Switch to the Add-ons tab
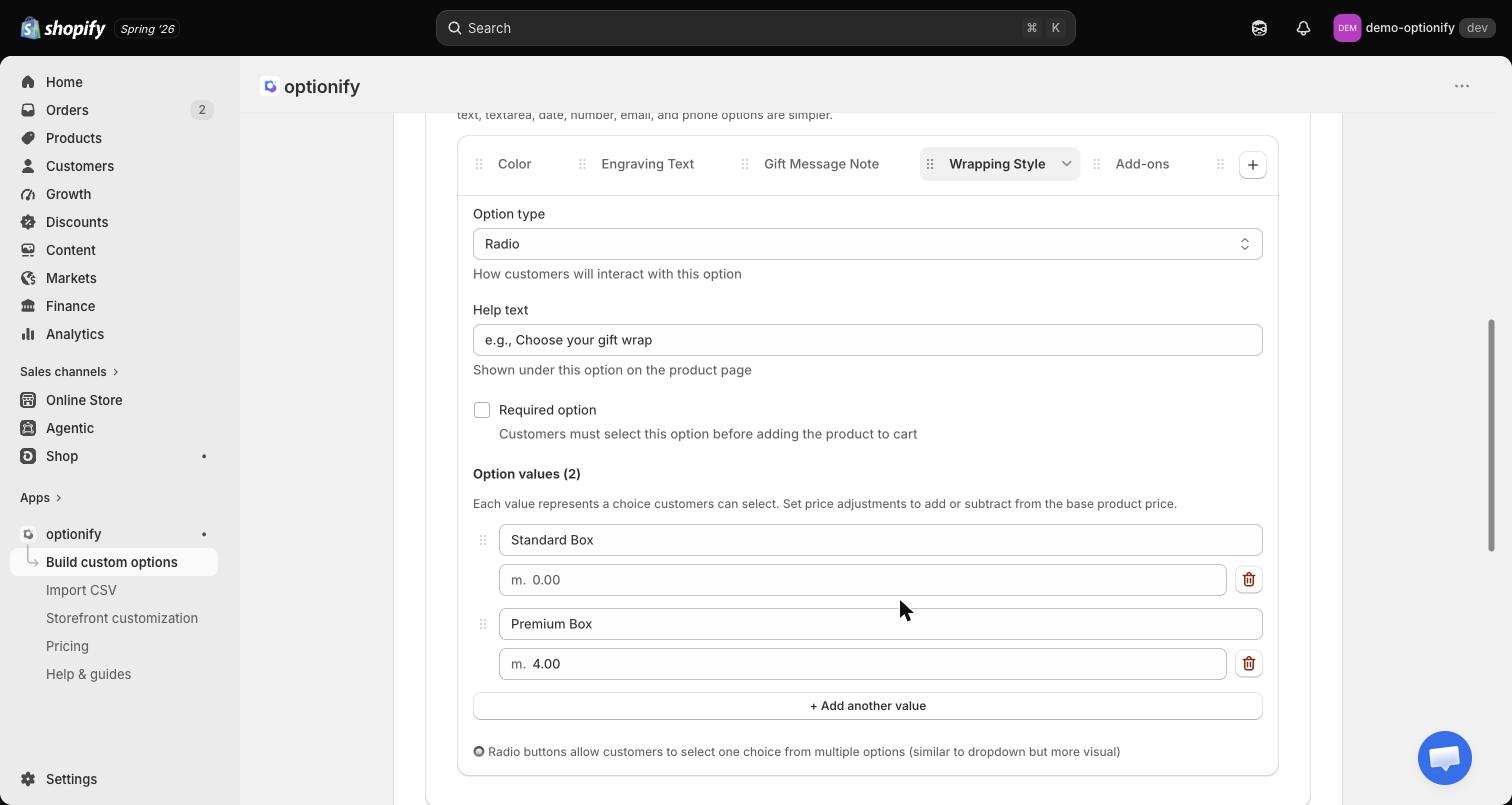 pyautogui.click(x=1142, y=164)
